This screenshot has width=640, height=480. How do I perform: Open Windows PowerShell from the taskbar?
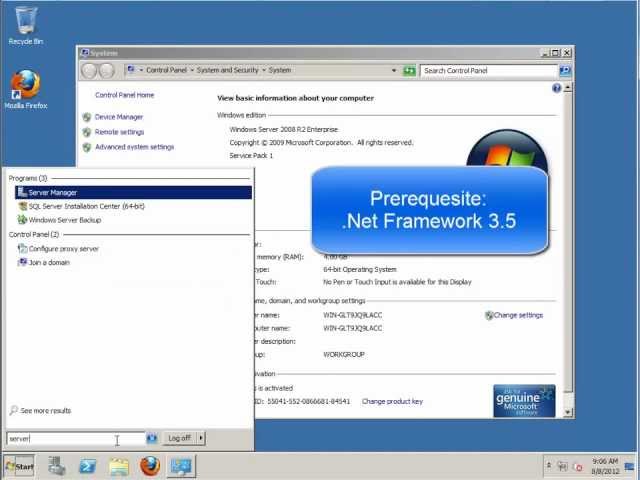[x=88, y=466]
